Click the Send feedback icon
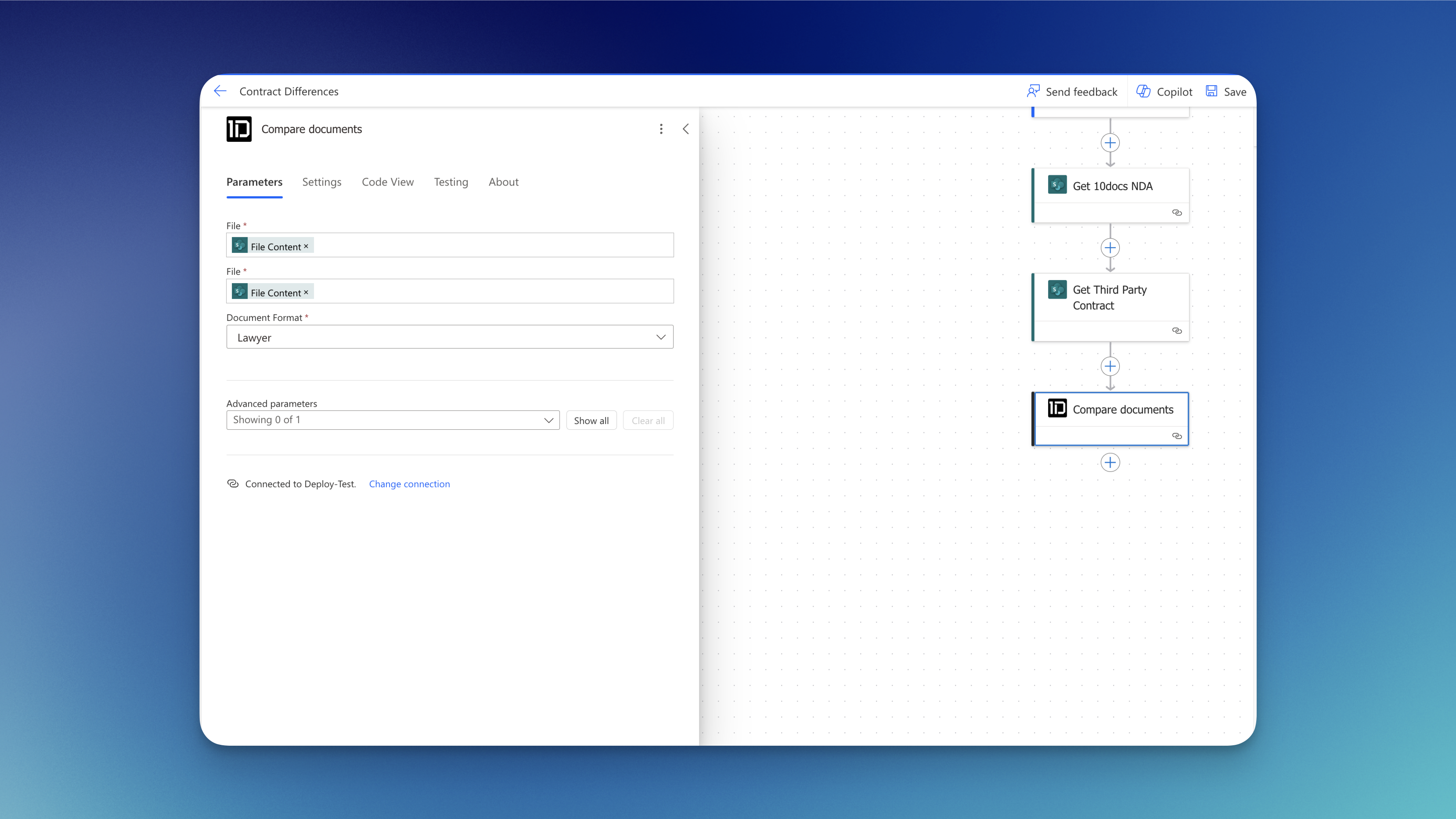This screenshot has height=819, width=1456. (1033, 91)
